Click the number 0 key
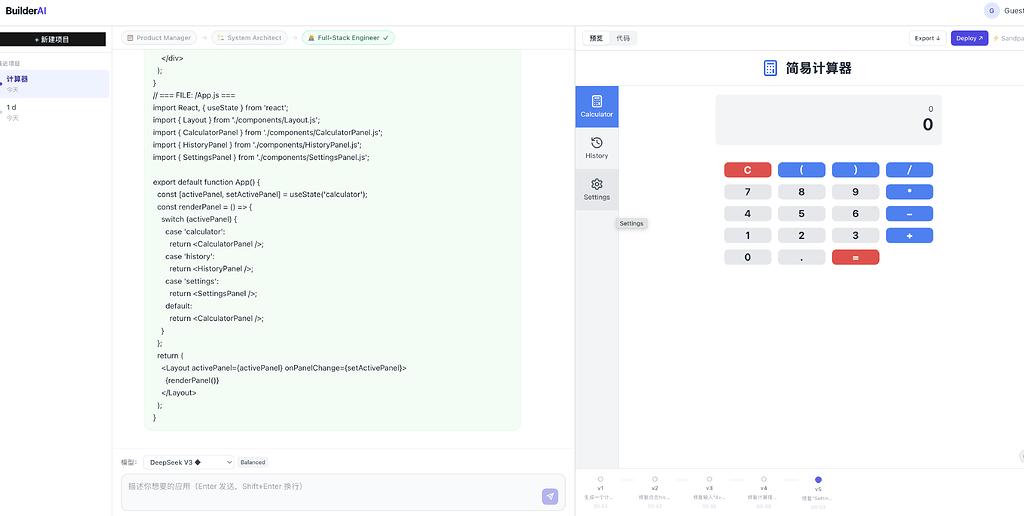Viewport: 1024px width, 516px height. pyautogui.click(x=747, y=257)
